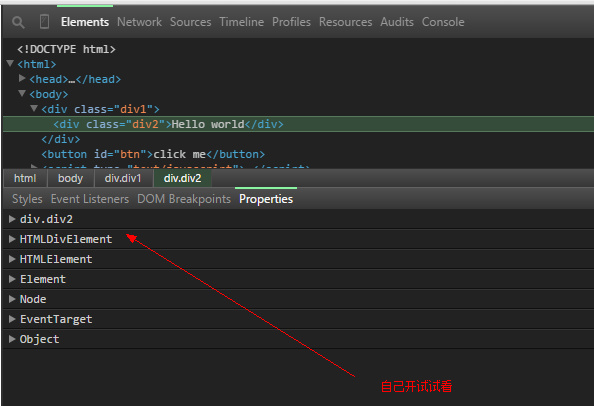Toggle the device mode phone icon

[x=44, y=22]
